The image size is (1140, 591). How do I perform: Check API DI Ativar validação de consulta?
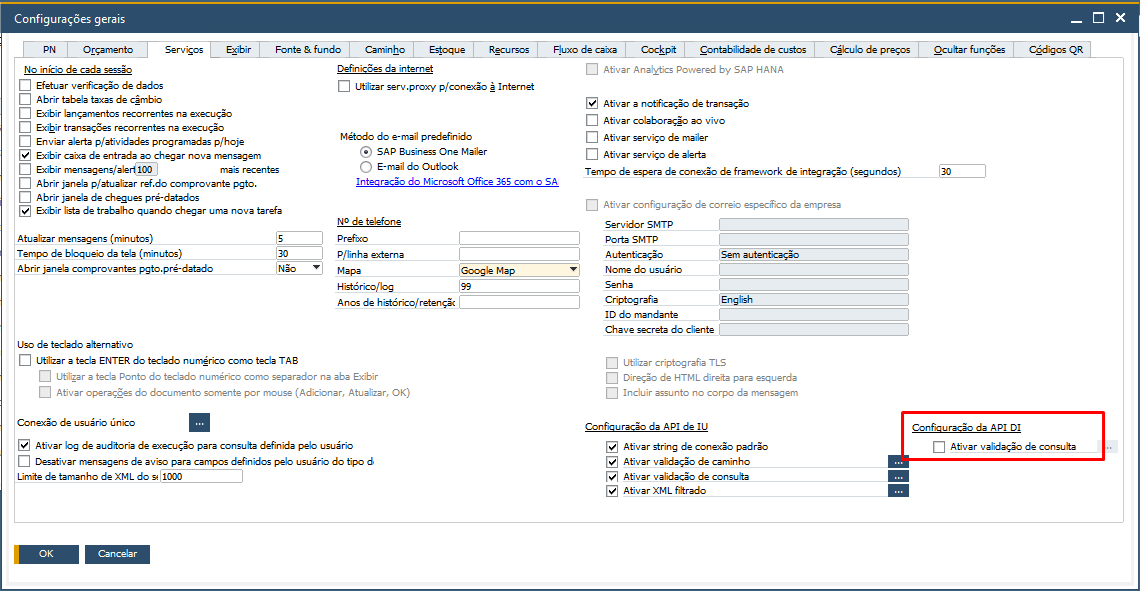point(939,447)
